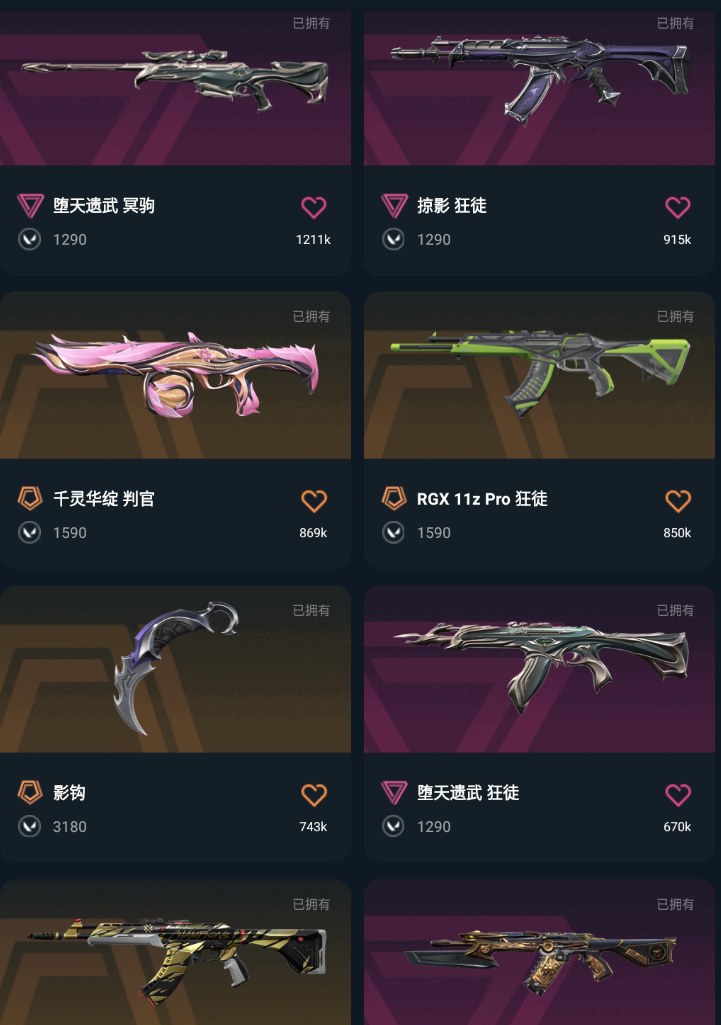Viewport: 721px width, 1025px height.
Task: Open the pink 千灵华绽 判官 weapon image
Action: coord(175,375)
